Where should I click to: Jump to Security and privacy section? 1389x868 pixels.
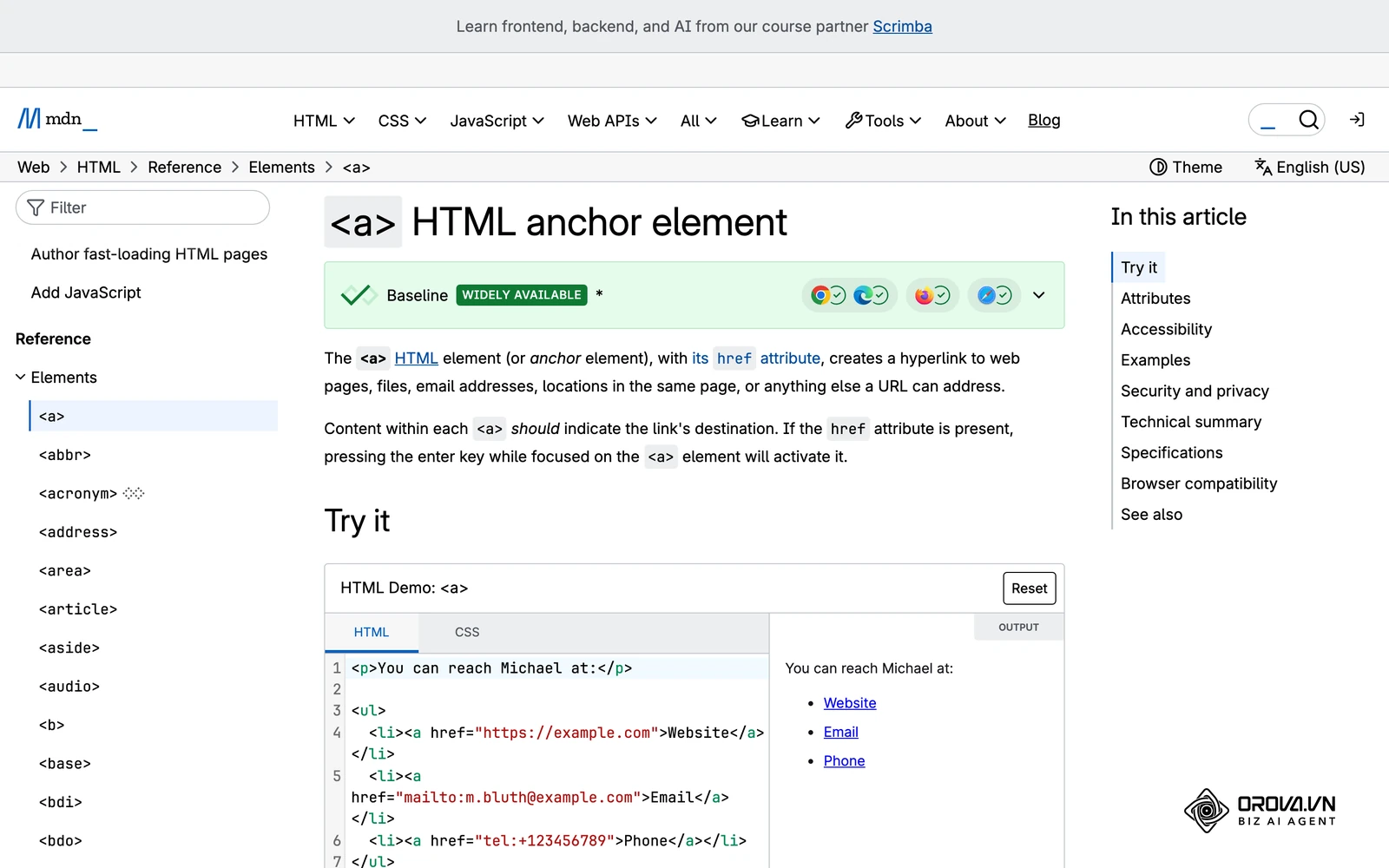pyautogui.click(x=1195, y=391)
